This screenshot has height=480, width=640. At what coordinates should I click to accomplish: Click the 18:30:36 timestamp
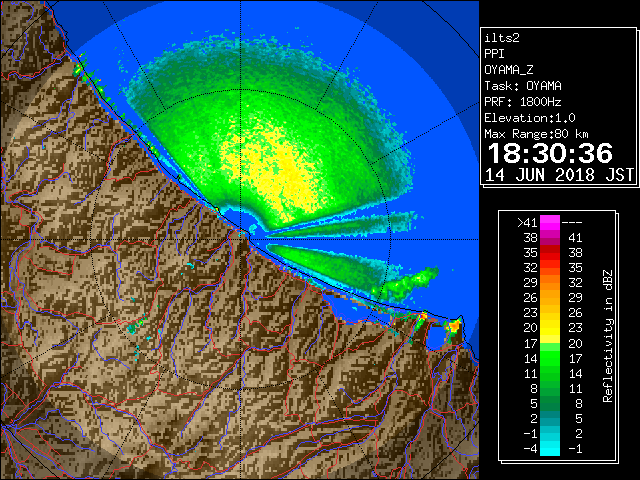tap(550, 153)
